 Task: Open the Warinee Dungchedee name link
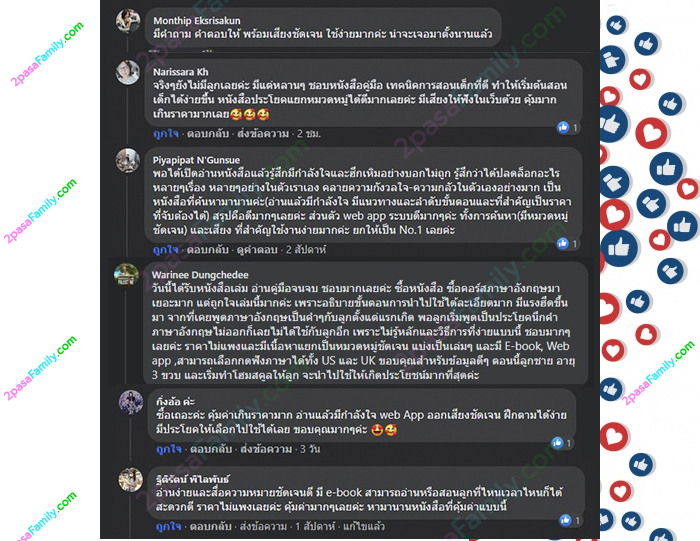coord(200,275)
